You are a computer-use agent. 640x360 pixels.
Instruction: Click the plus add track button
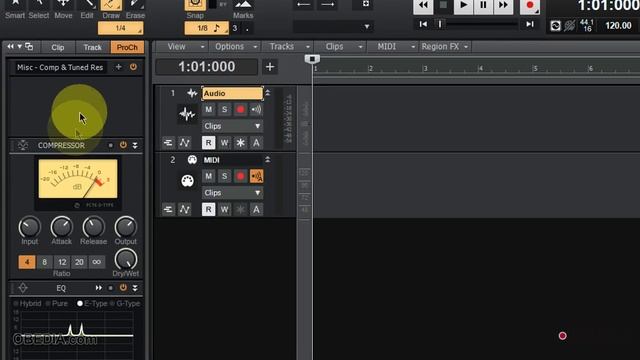coord(270,67)
